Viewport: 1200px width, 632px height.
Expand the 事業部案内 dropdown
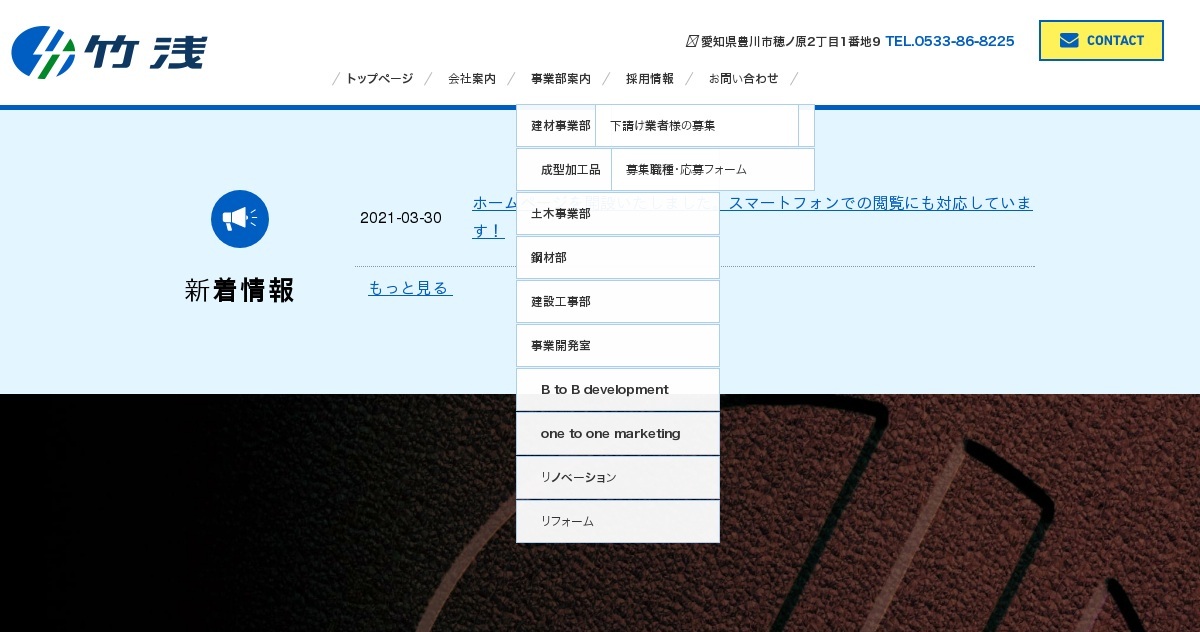pos(560,78)
